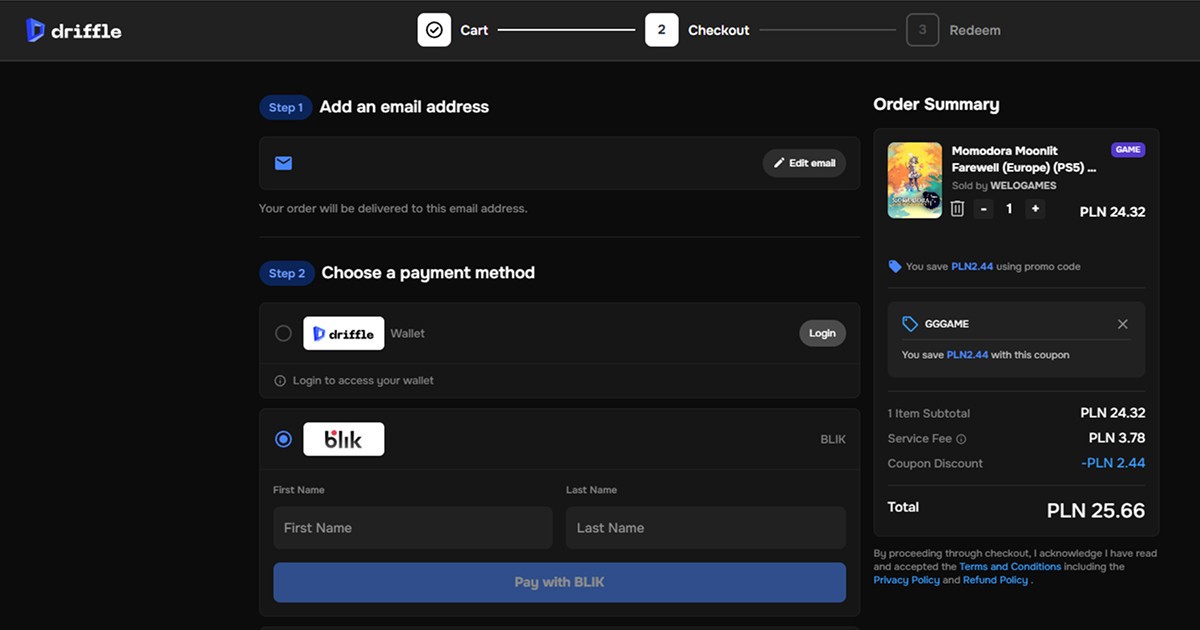Click the Step 1 badge

286,107
